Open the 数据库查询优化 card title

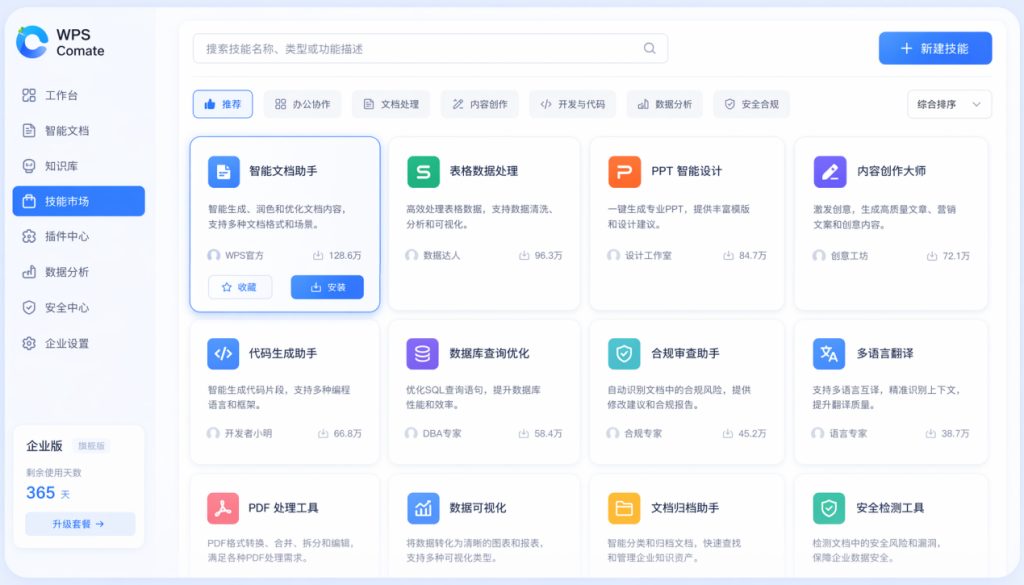click(489, 353)
